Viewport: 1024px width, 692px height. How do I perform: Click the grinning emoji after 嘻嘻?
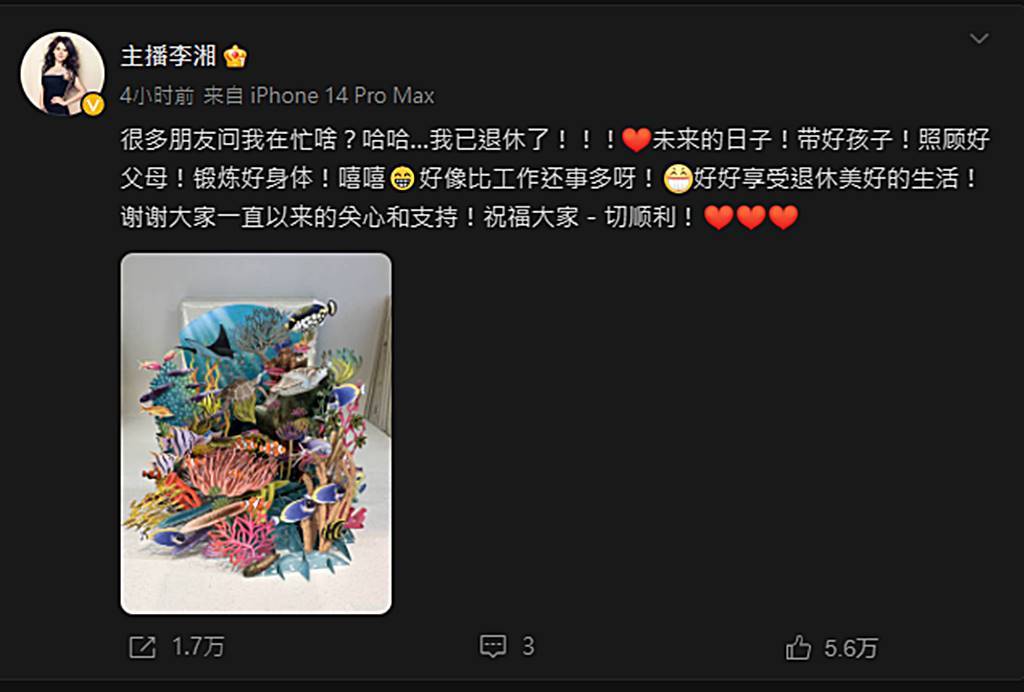pos(402,179)
